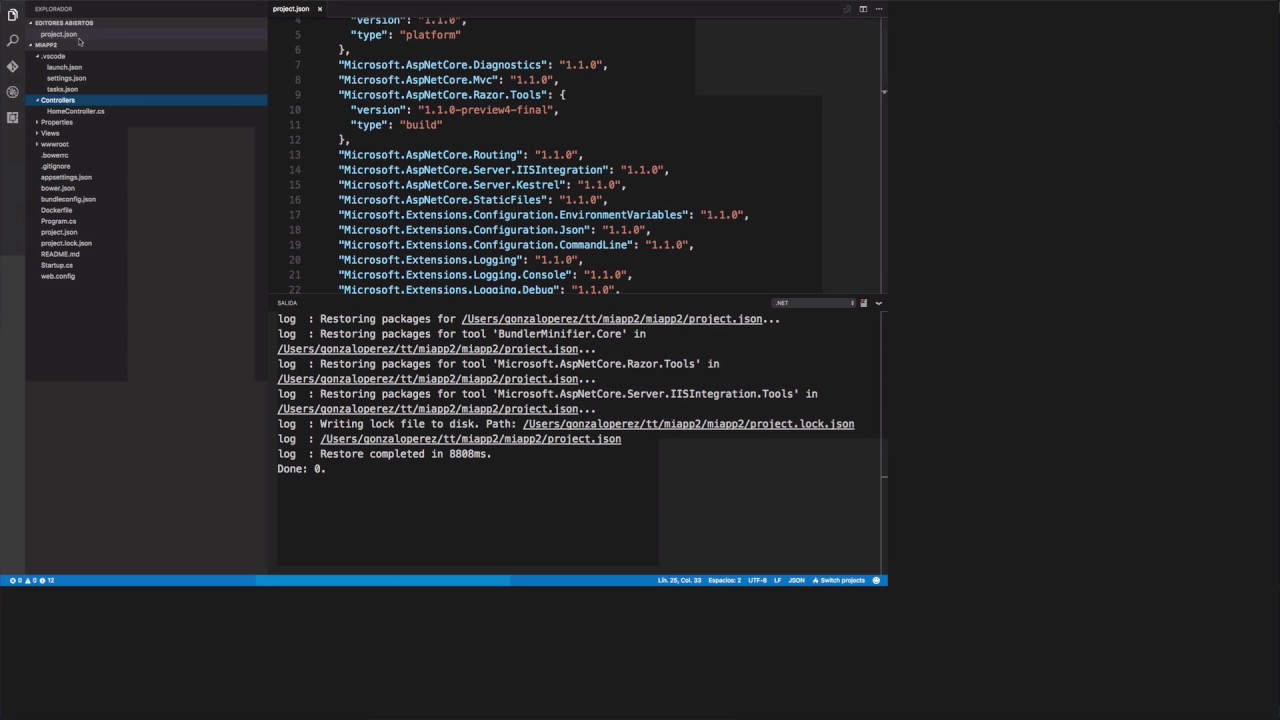This screenshot has width=1280, height=720.
Task: Change the LF end of line sequence
Action: (x=777, y=580)
